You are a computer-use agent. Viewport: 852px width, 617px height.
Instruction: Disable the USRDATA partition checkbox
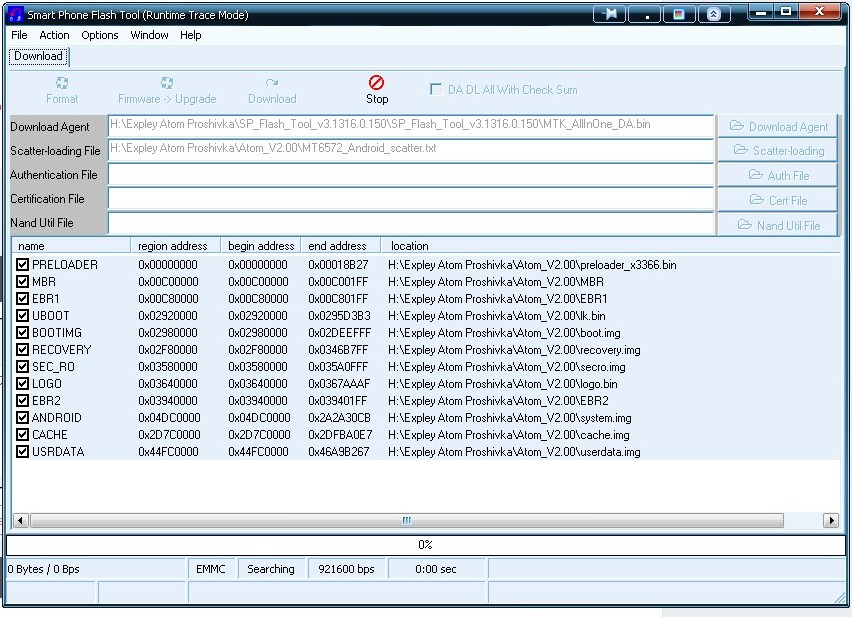[23, 452]
